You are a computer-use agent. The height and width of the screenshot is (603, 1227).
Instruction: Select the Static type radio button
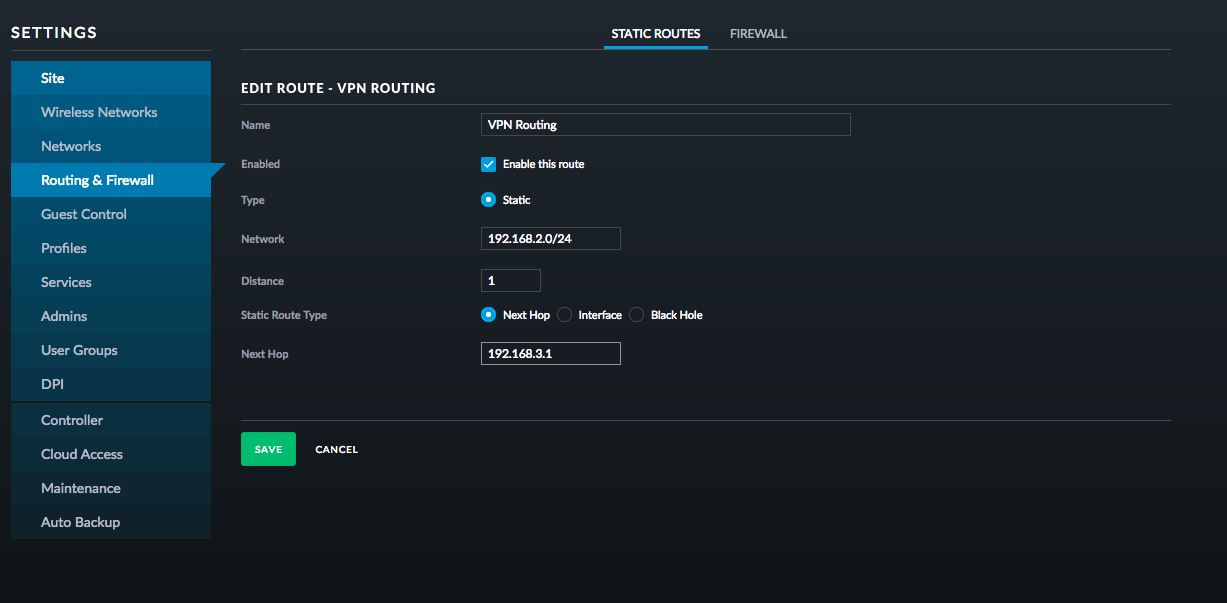click(x=489, y=200)
